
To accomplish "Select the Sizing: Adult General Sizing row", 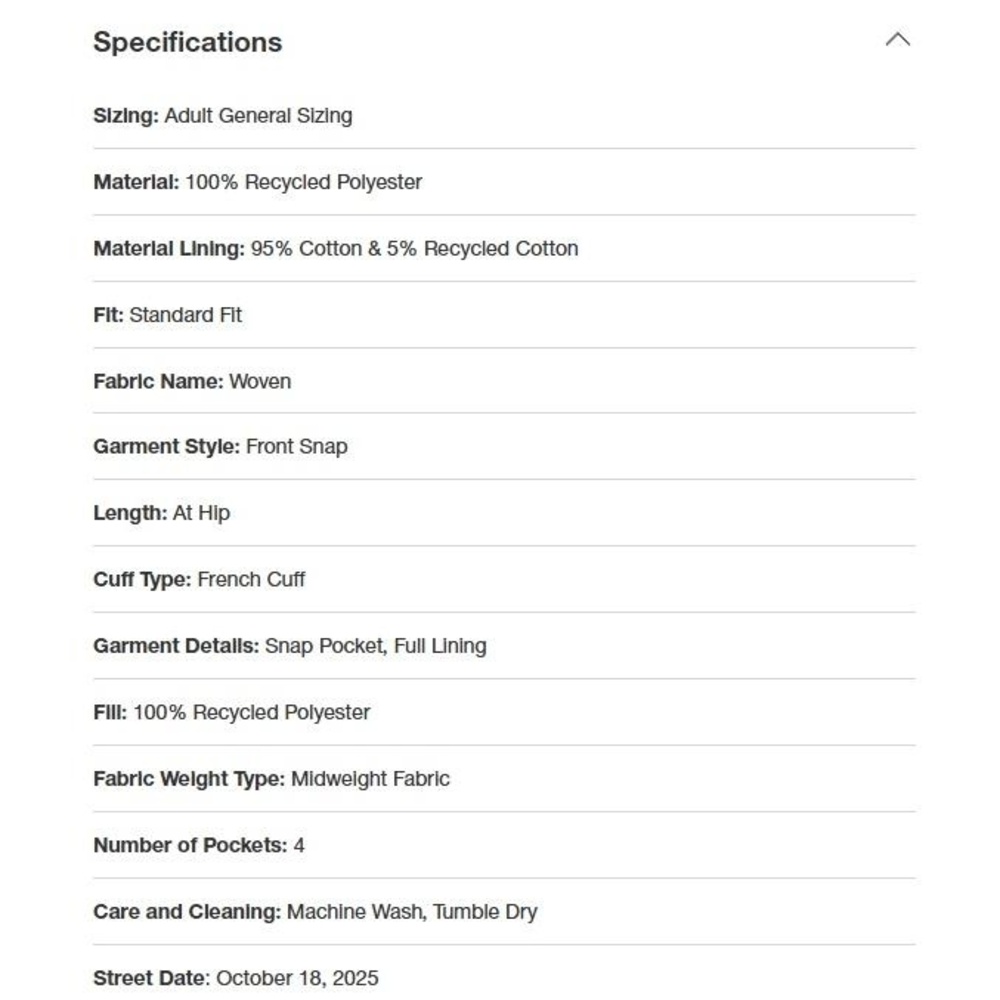I will point(504,116).
